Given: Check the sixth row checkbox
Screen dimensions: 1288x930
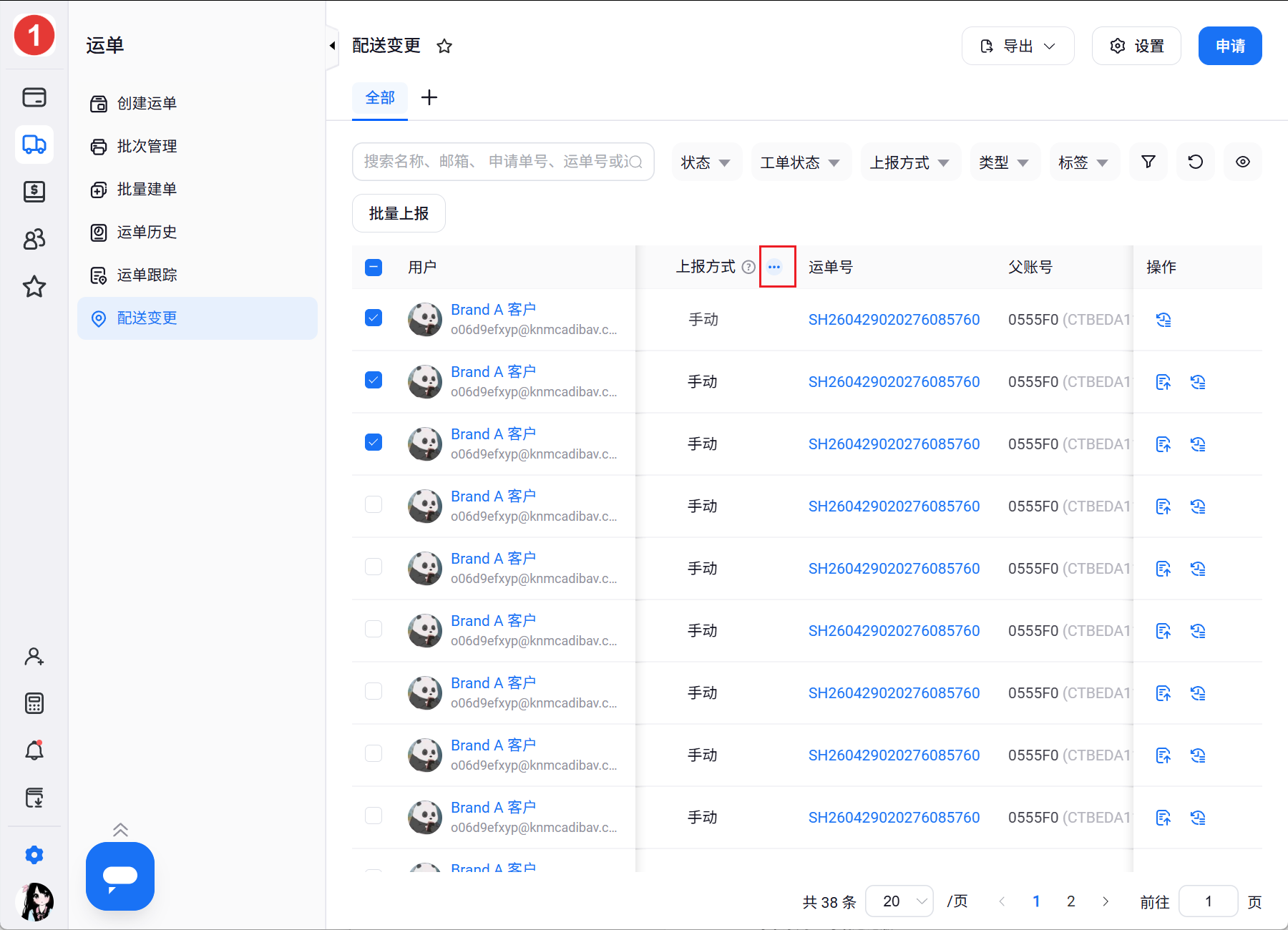Looking at the screenshot, I should (x=374, y=629).
